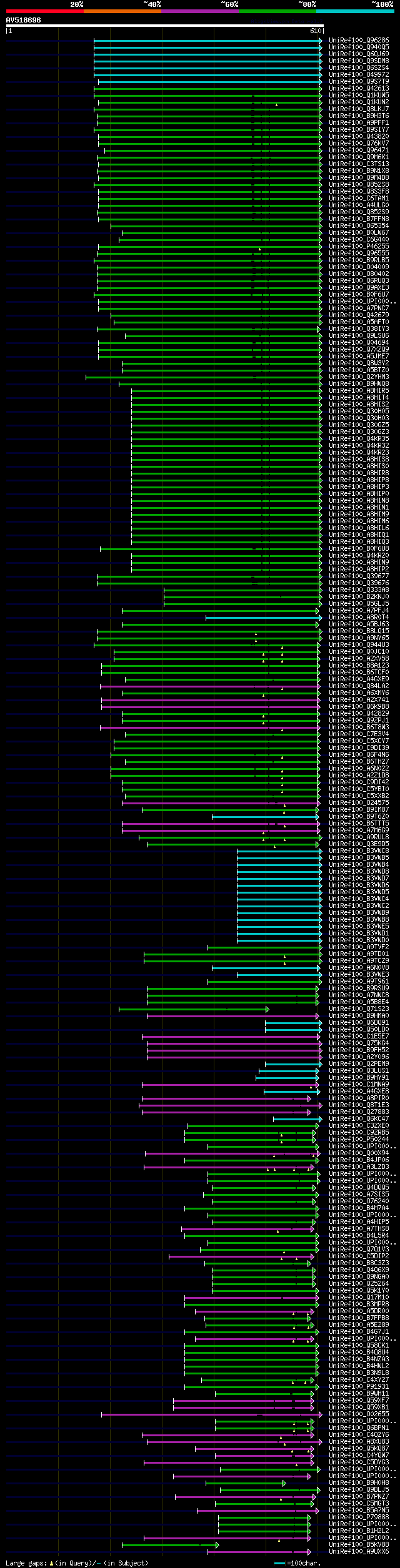Select the UniRef100_A7PNC7 label
Screen dimensions: 400x1568
coord(359,308)
